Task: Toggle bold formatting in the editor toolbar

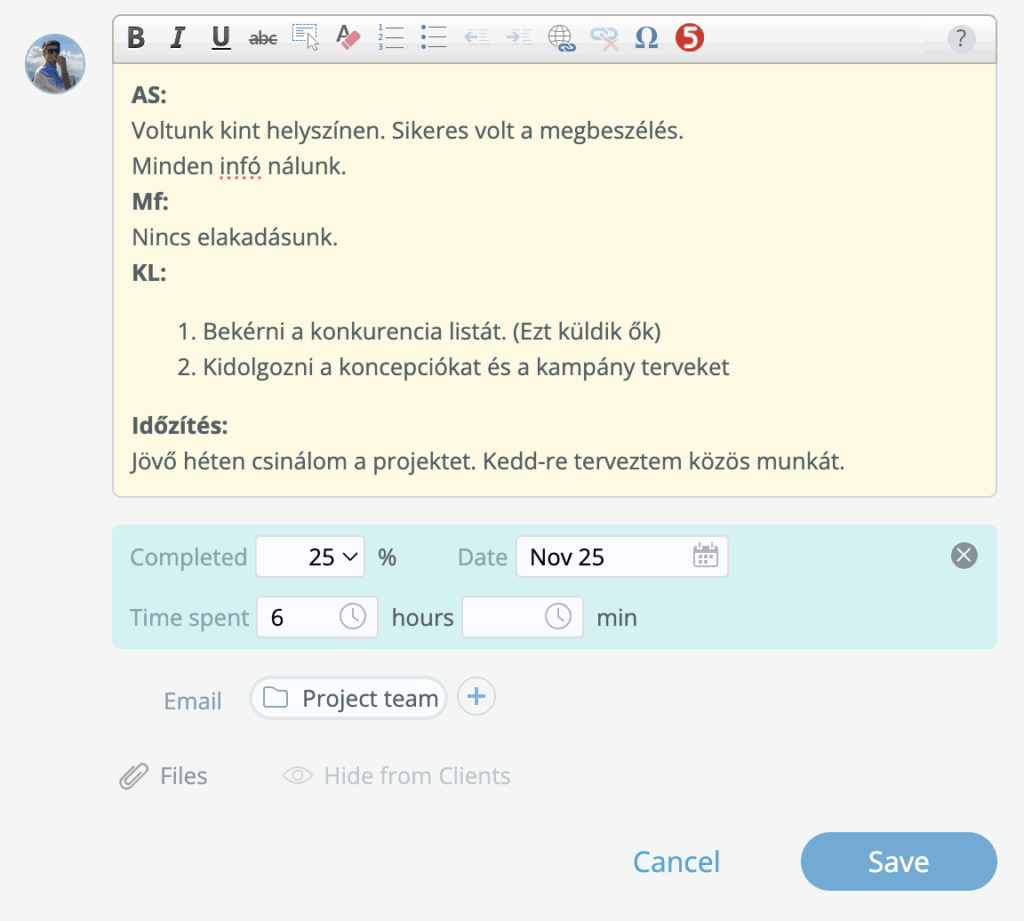Action: pyautogui.click(x=137, y=38)
